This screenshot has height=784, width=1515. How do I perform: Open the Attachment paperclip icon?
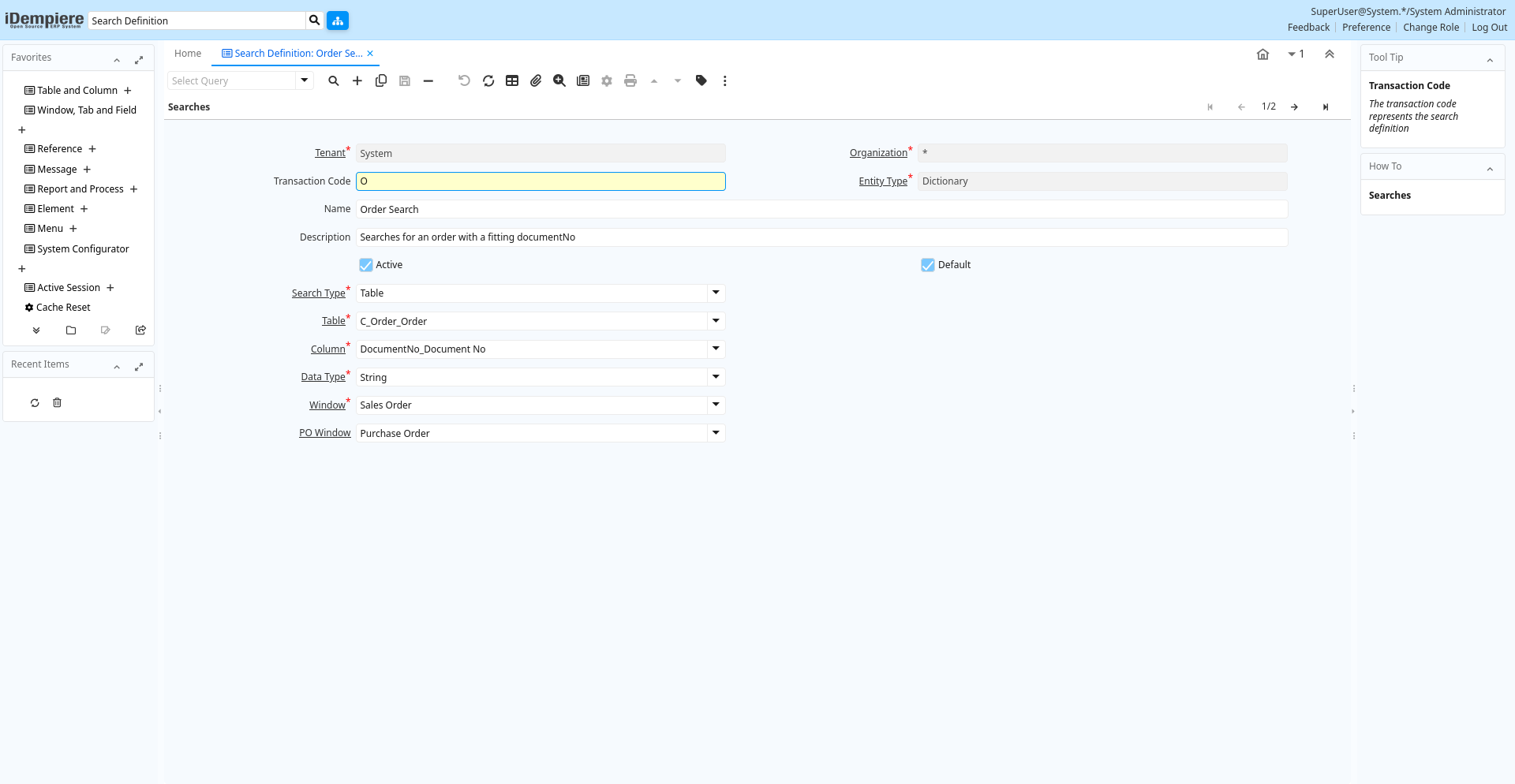[x=536, y=80]
